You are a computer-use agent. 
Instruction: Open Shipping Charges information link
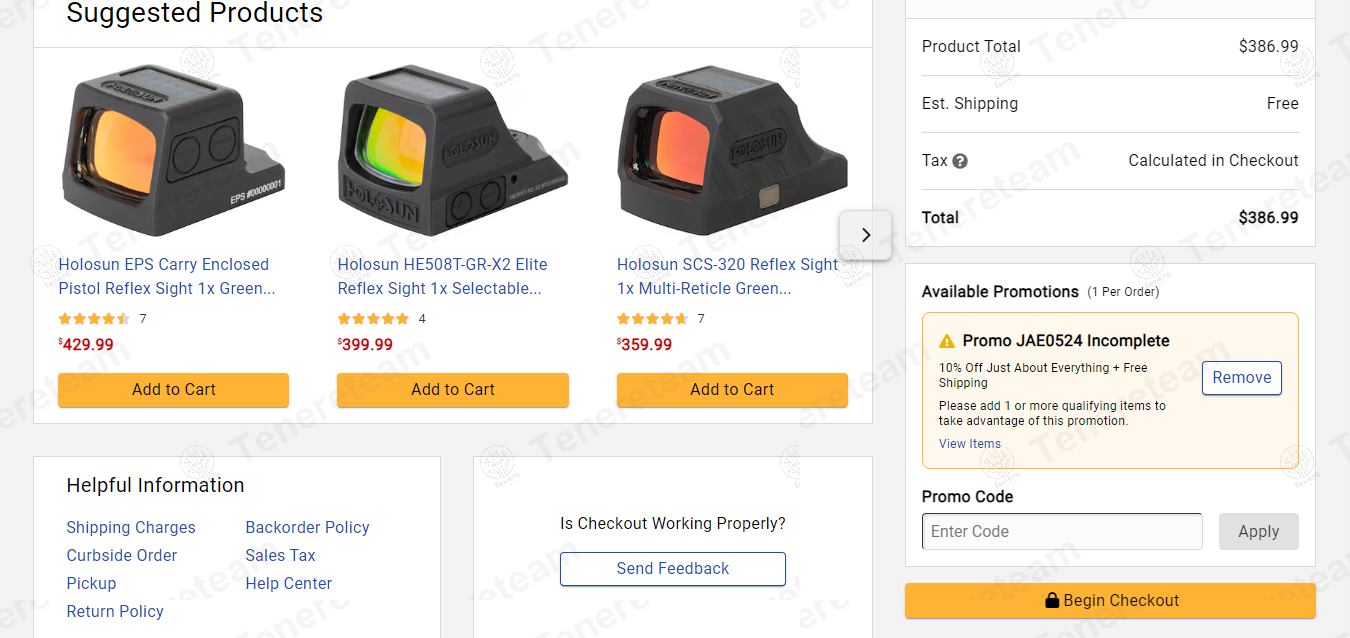tap(131, 528)
